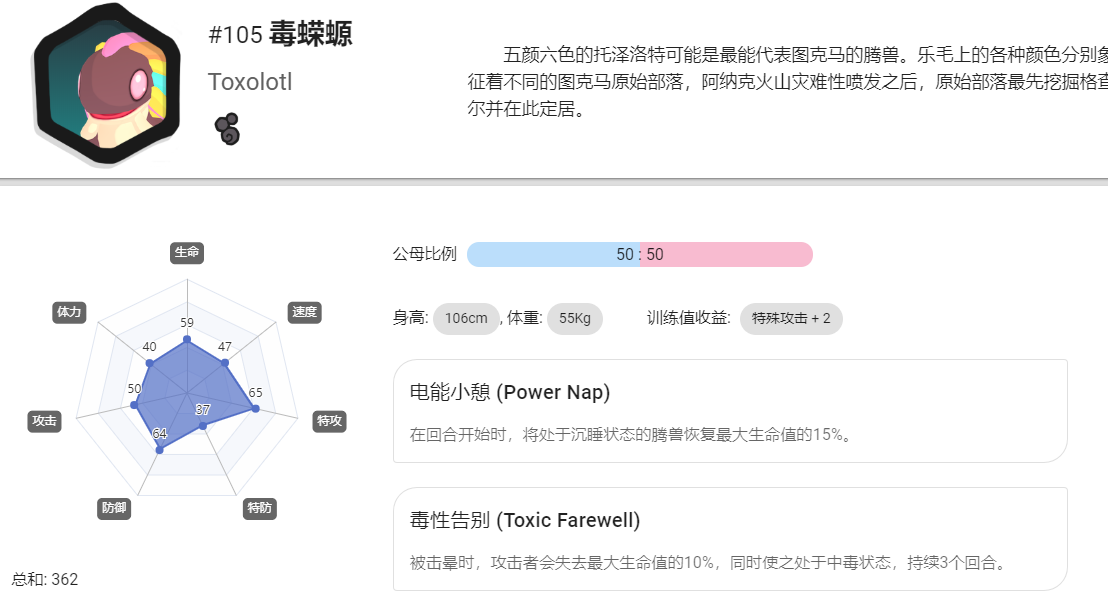Click the #105 毒蝾螈 title heading
Screen dimensions: 1108x604
[280, 34]
